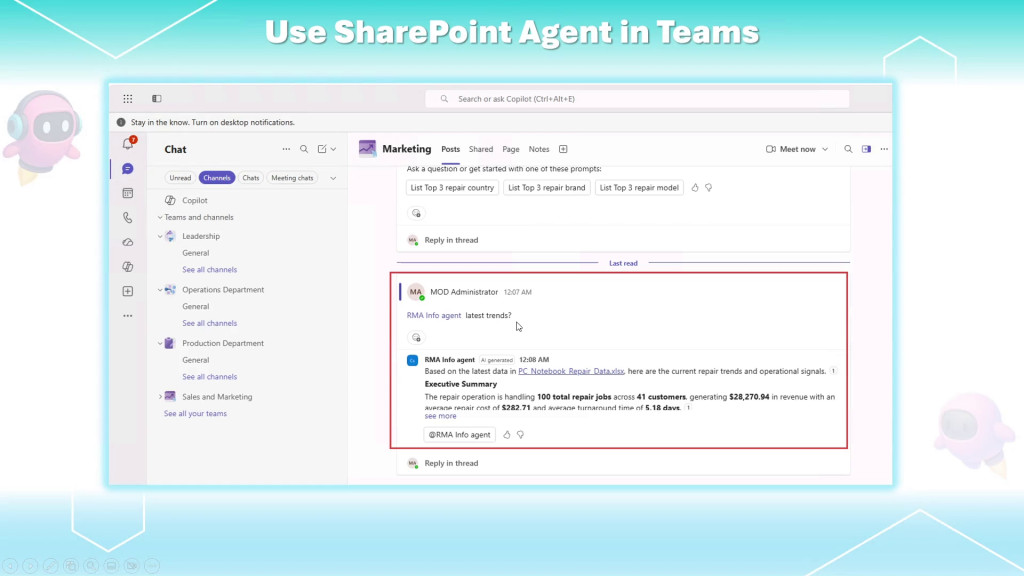The width and height of the screenshot is (1024, 576).
Task: Open the Page tab
Action: click(511, 149)
